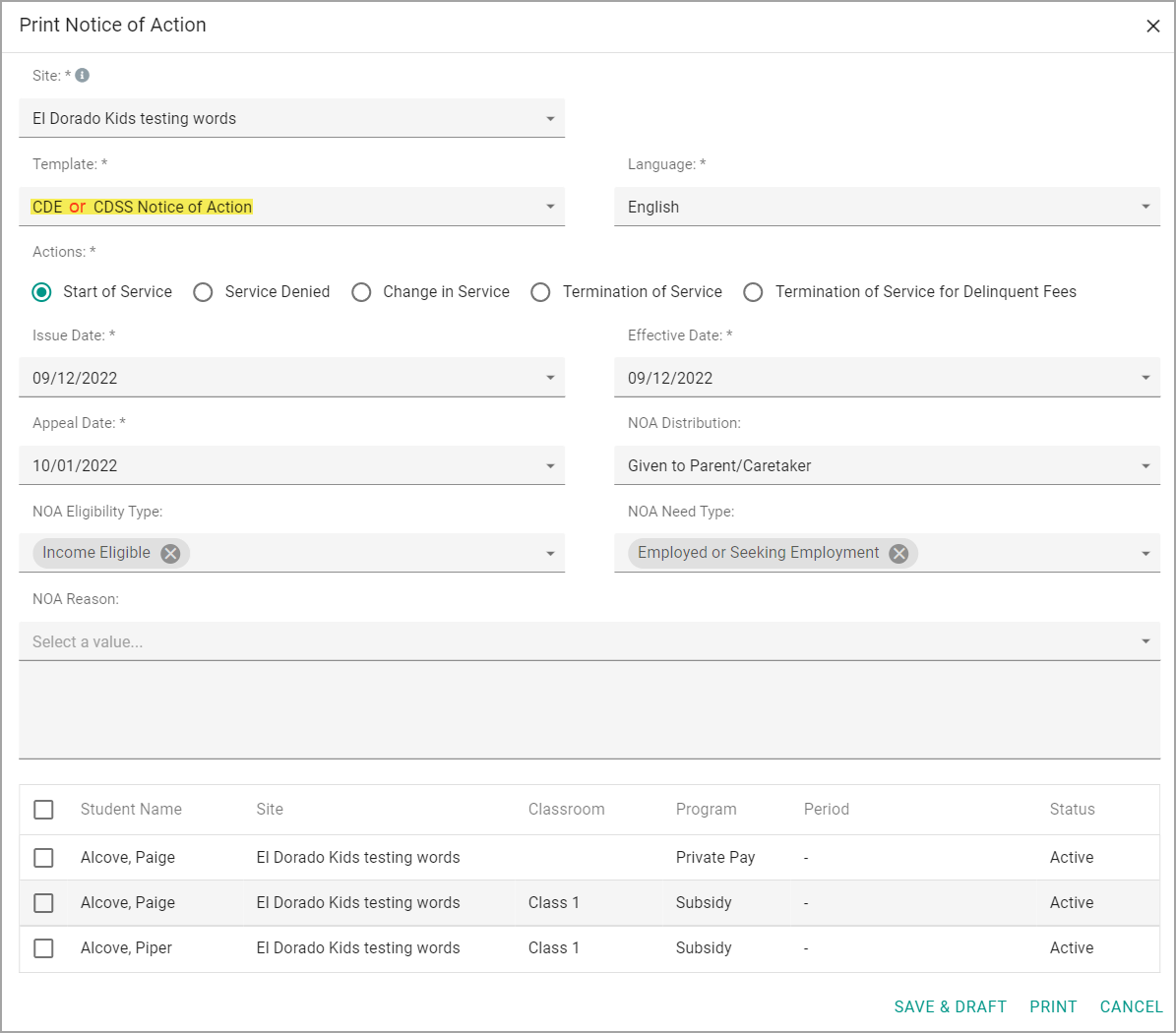1176x1033 pixels.
Task: Click Alcove, Piper student name
Action: click(x=126, y=948)
